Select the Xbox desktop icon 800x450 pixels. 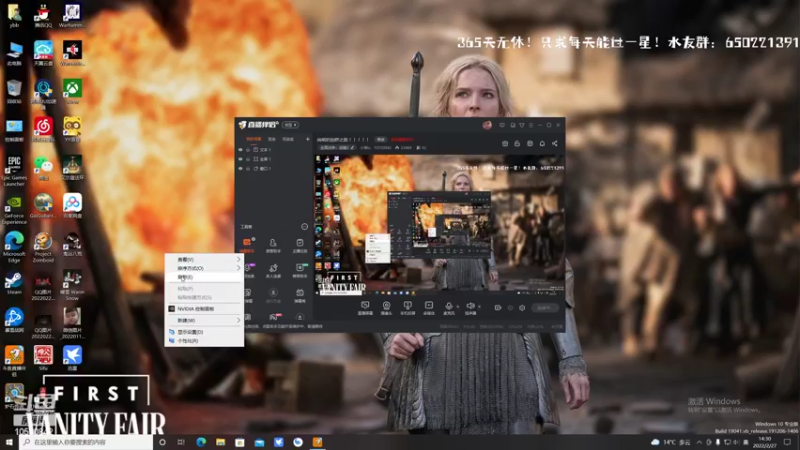[x=72, y=91]
